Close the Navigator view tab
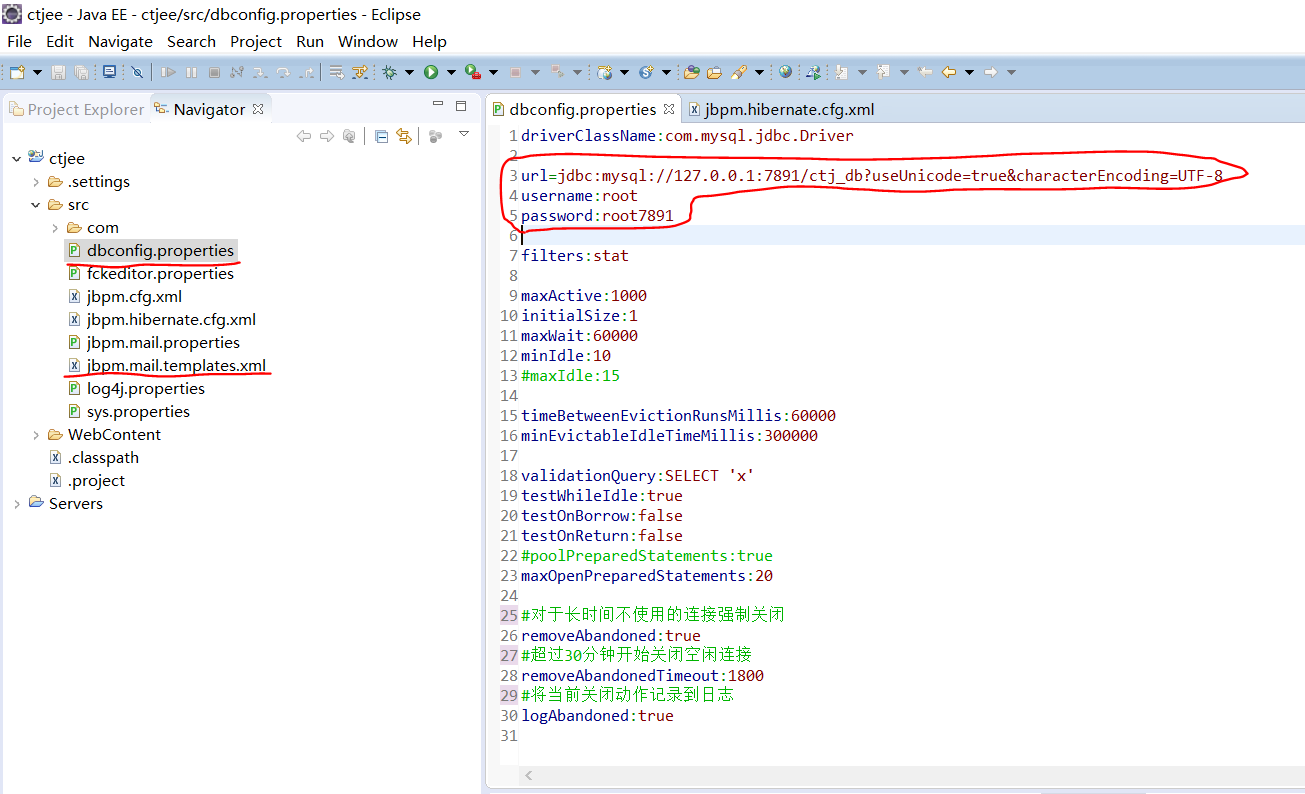 coord(257,109)
